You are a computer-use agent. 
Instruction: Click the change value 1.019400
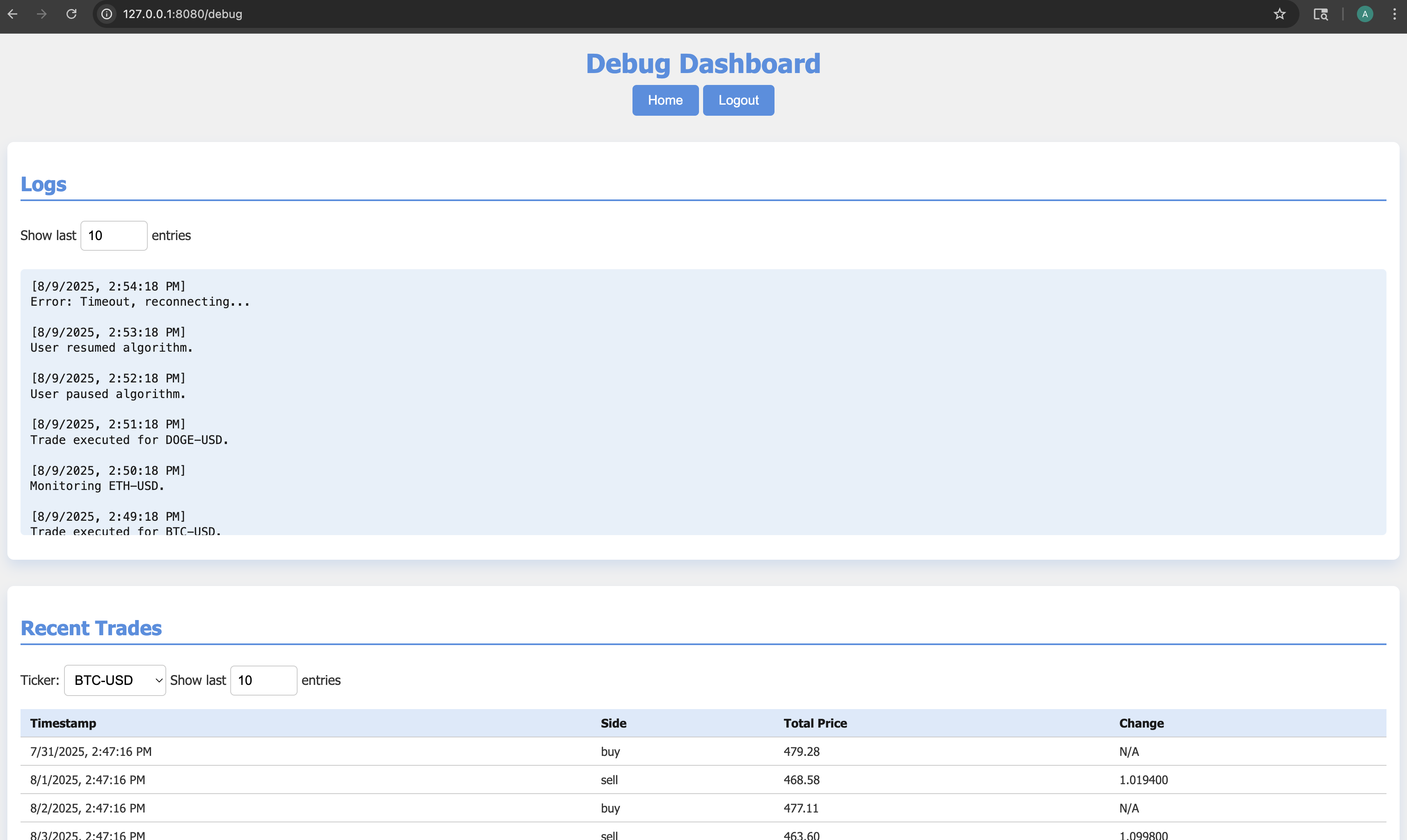pos(1144,780)
